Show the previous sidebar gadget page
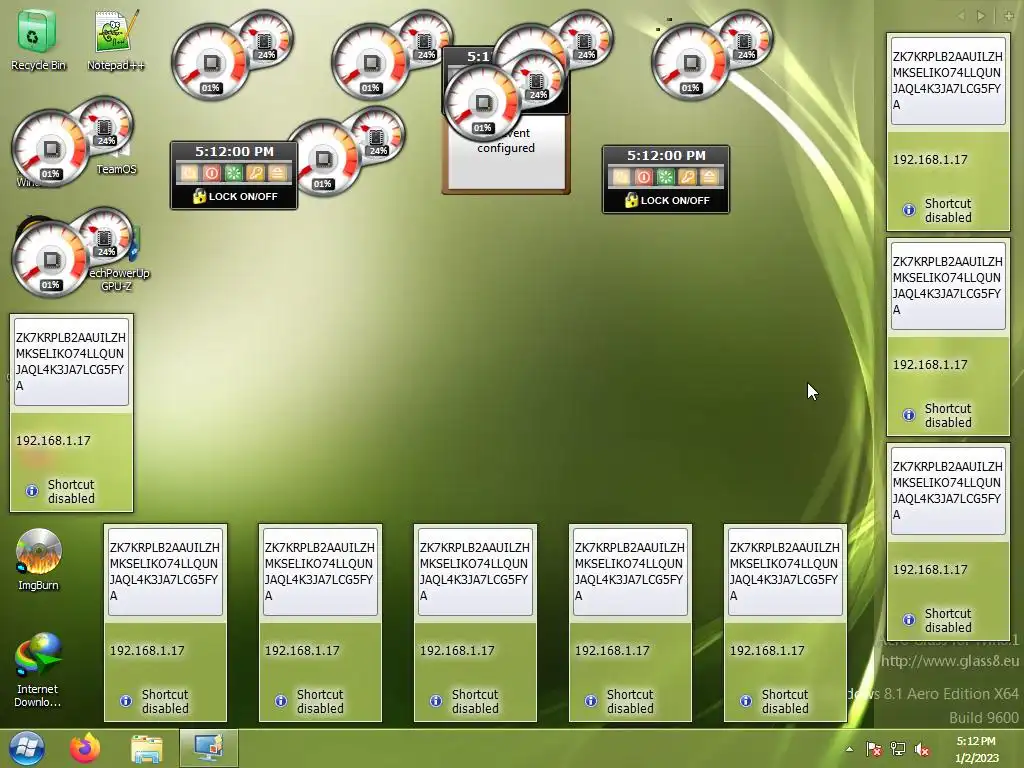1024x768 pixels. coord(961,16)
